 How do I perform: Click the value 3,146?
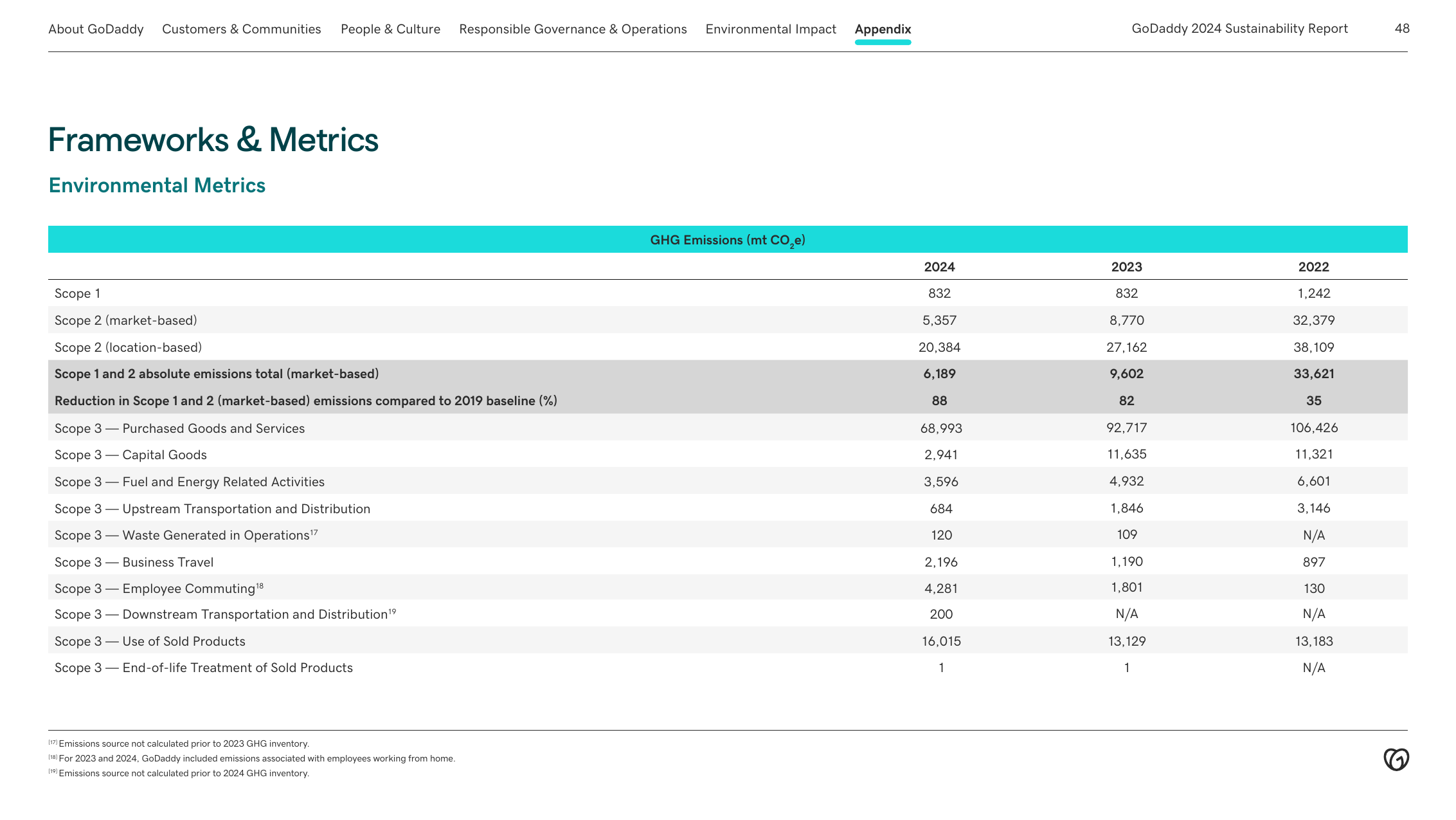coord(1313,508)
